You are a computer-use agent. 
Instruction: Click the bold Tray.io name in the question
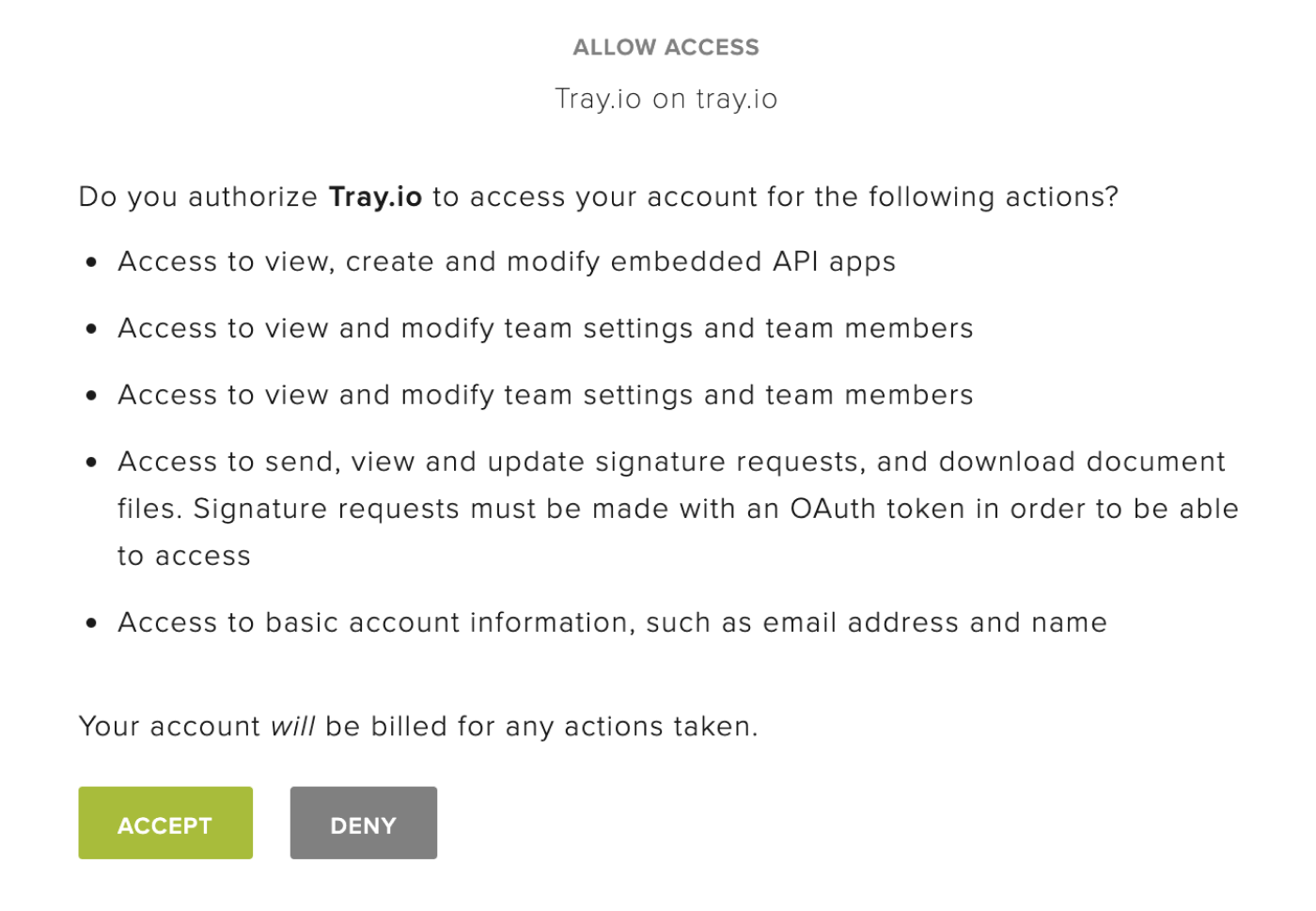375,196
